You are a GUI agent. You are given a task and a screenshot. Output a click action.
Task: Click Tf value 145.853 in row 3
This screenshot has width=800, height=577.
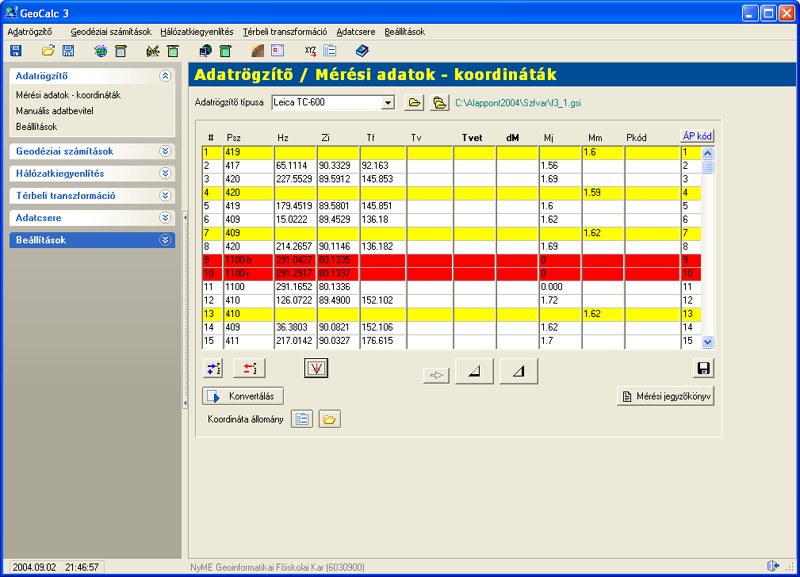coord(383,179)
